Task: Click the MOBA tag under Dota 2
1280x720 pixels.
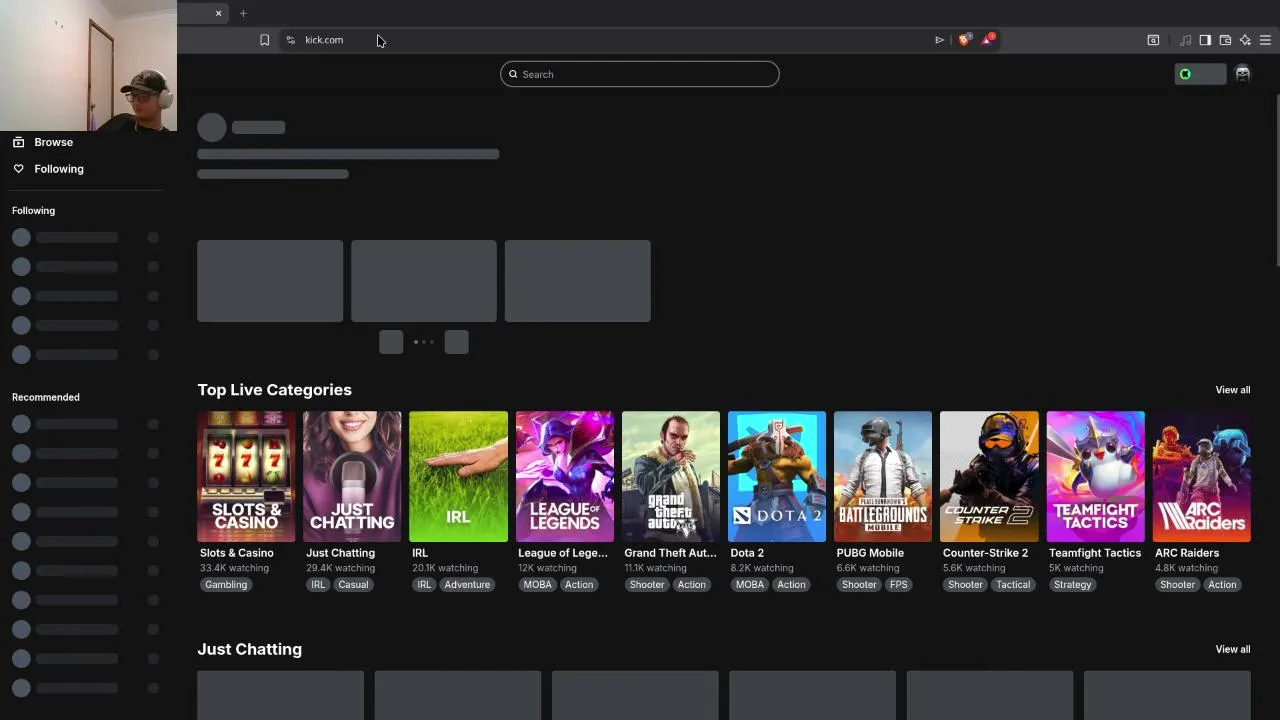Action: tap(749, 585)
